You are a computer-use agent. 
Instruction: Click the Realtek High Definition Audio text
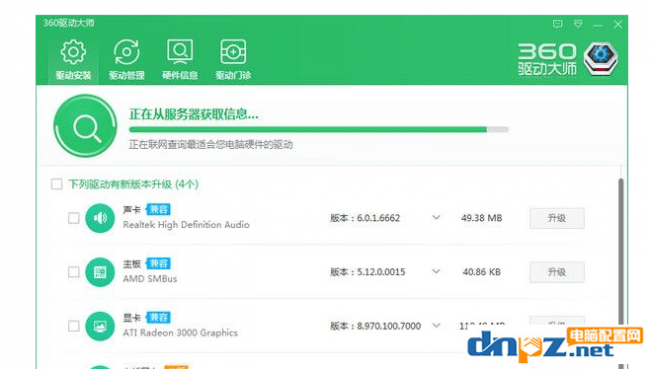click(186, 225)
